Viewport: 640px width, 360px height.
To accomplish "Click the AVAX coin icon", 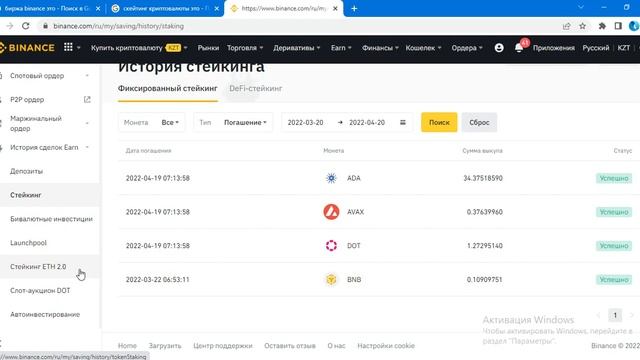I will pyautogui.click(x=331, y=212).
